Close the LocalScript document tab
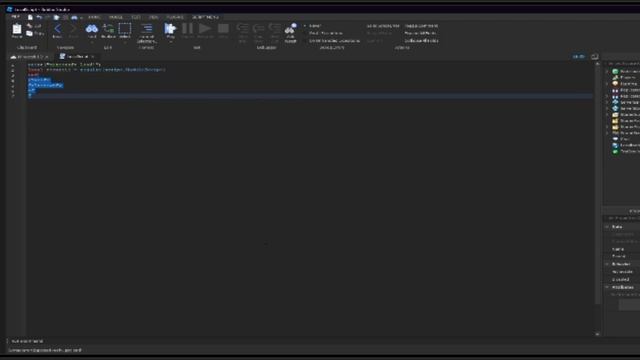640x360 pixels. click(x=93, y=56)
